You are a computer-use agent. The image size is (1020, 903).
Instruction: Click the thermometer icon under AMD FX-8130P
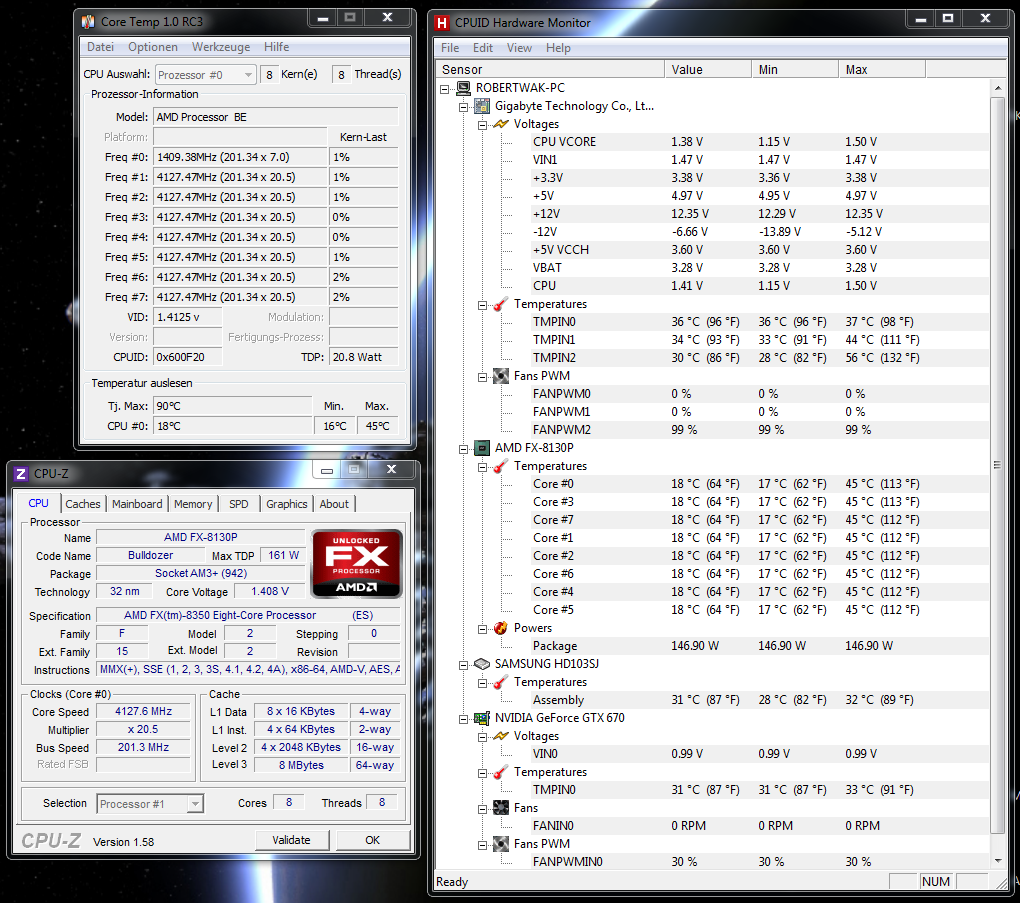501,466
